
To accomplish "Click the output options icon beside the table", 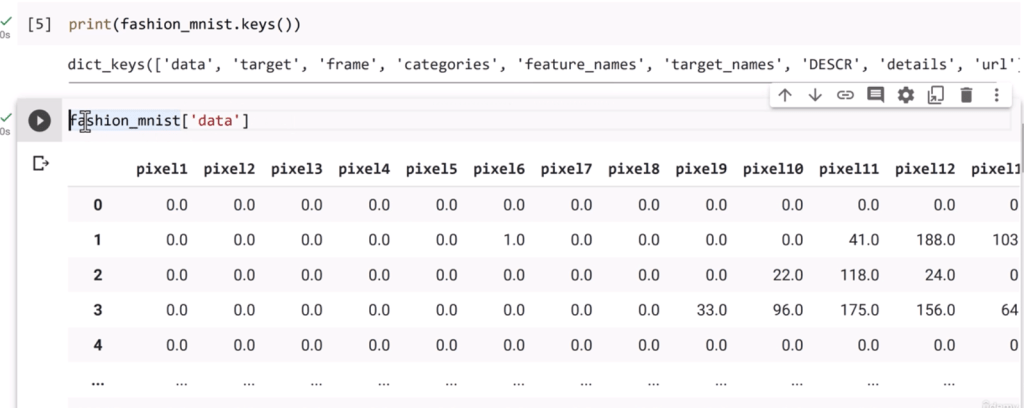I will 41,163.
